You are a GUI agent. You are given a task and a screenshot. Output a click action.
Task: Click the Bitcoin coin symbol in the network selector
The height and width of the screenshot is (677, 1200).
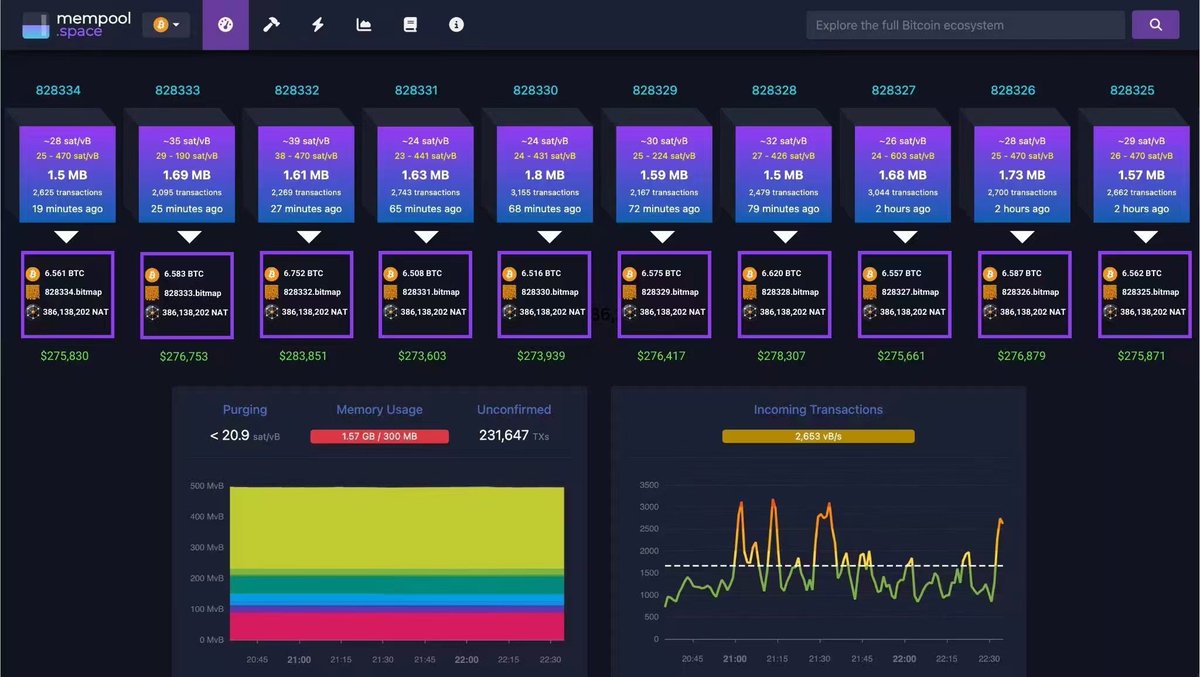point(159,24)
